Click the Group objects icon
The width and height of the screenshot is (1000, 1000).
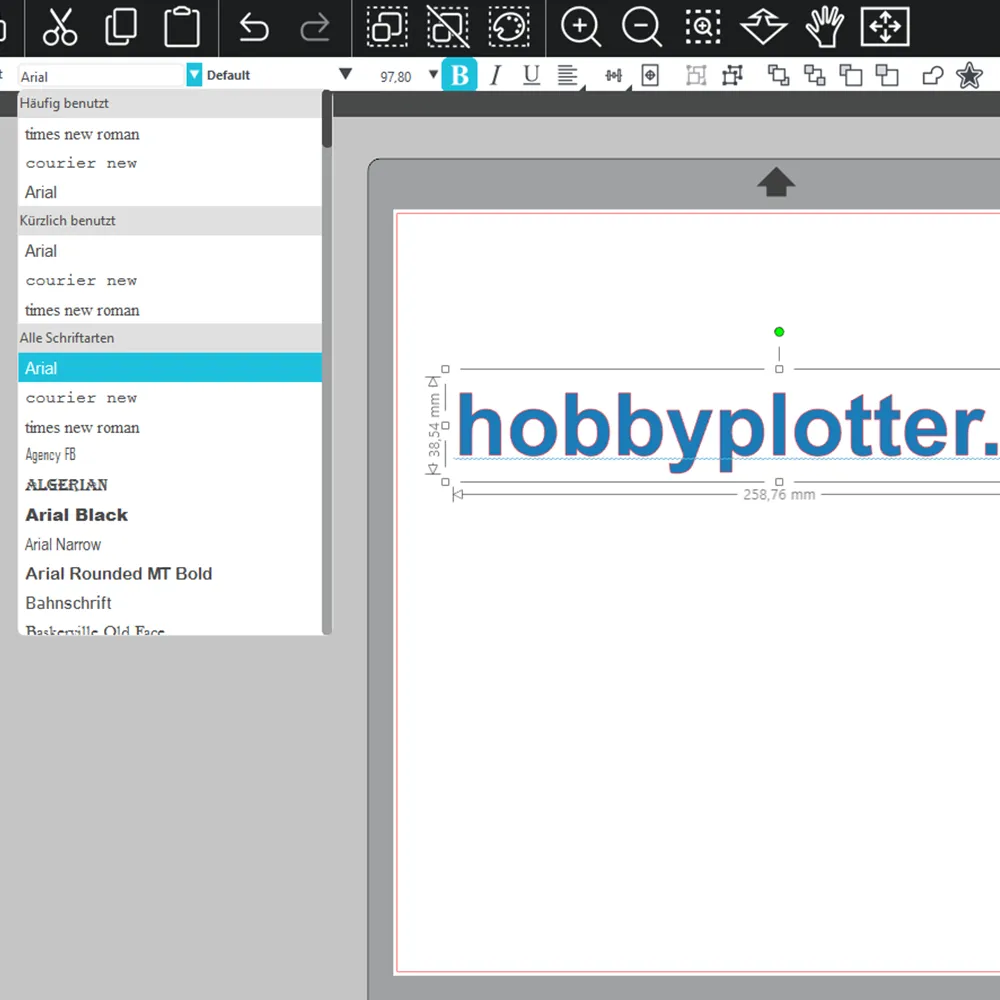(x=696, y=76)
